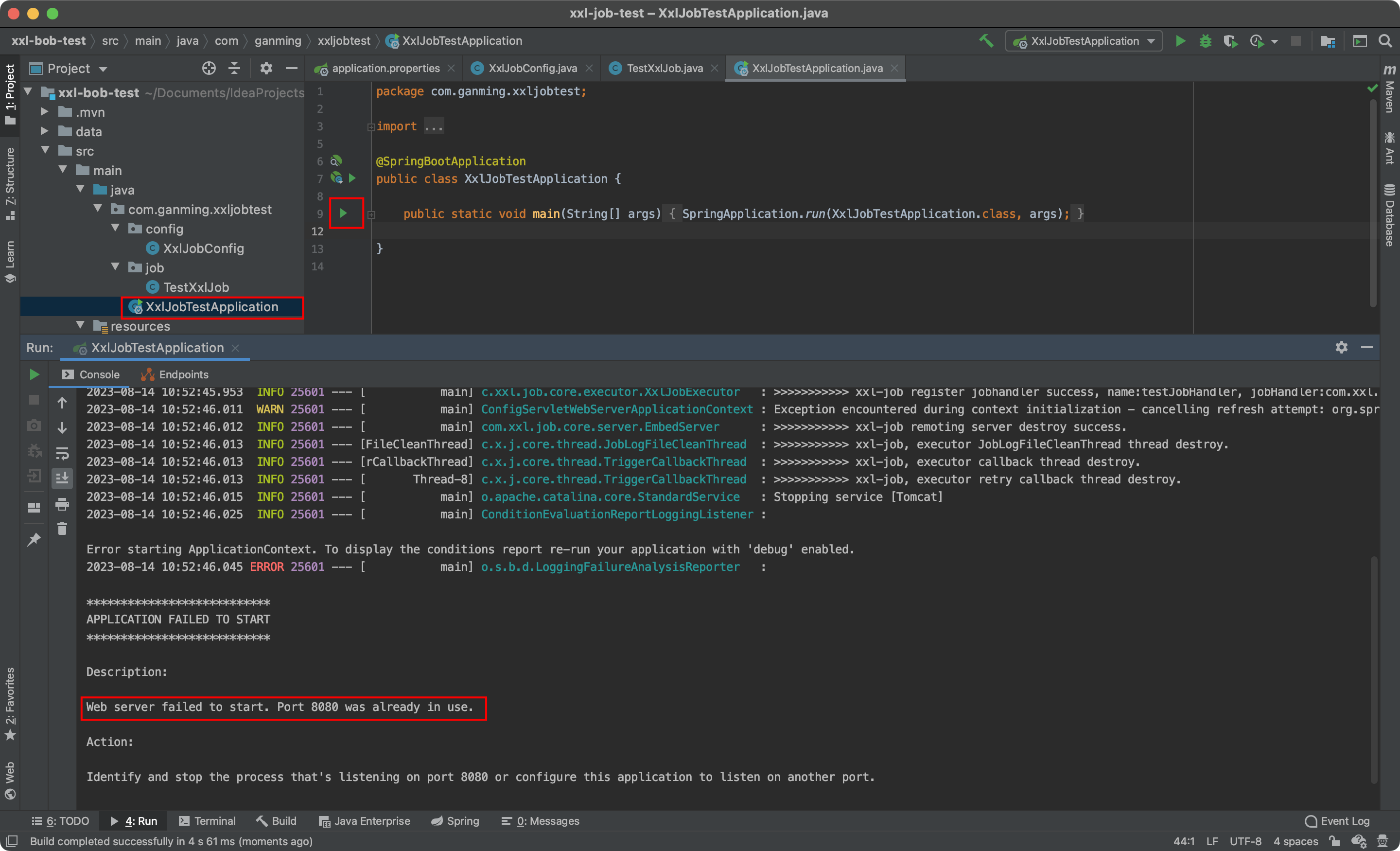Collapse the src folder
The width and height of the screenshot is (1400, 851).
click(45, 151)
